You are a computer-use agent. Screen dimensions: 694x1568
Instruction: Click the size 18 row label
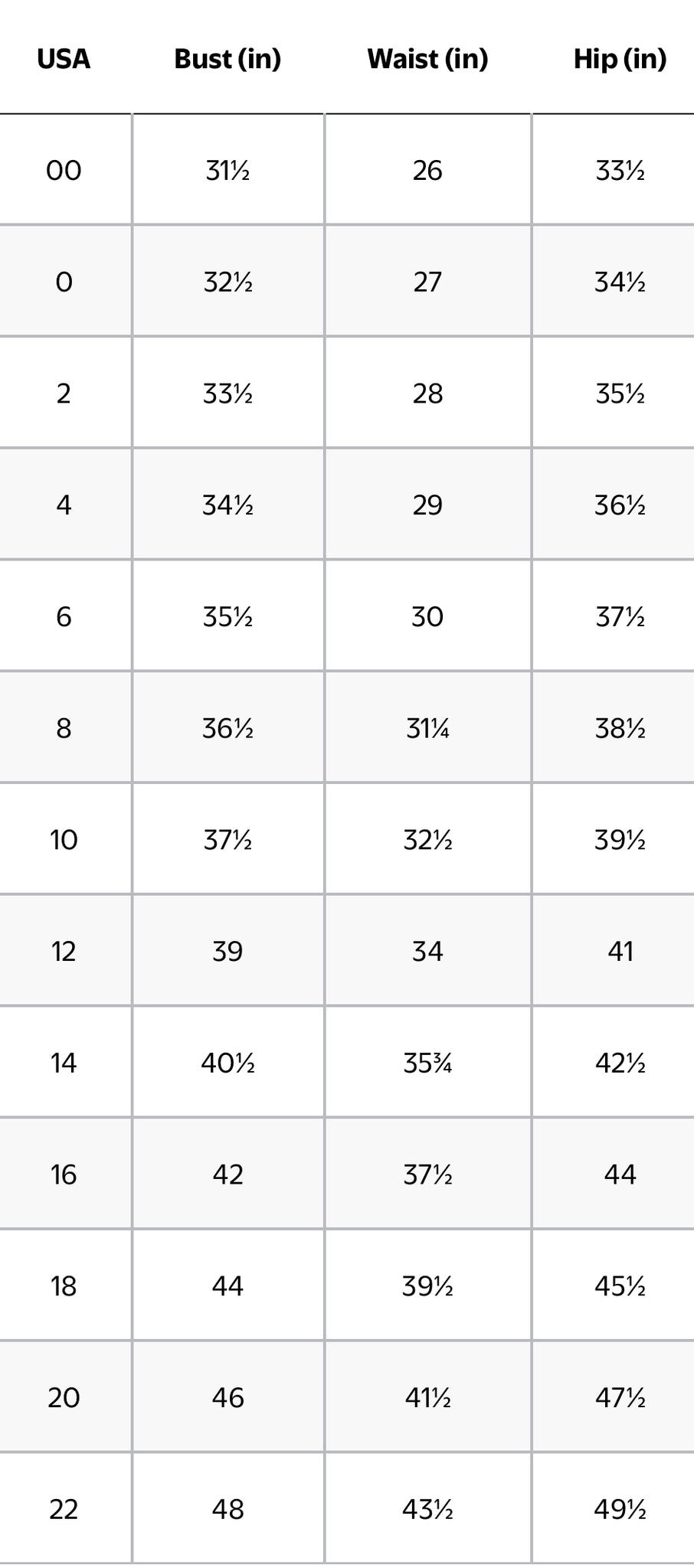coord(64,1285)
